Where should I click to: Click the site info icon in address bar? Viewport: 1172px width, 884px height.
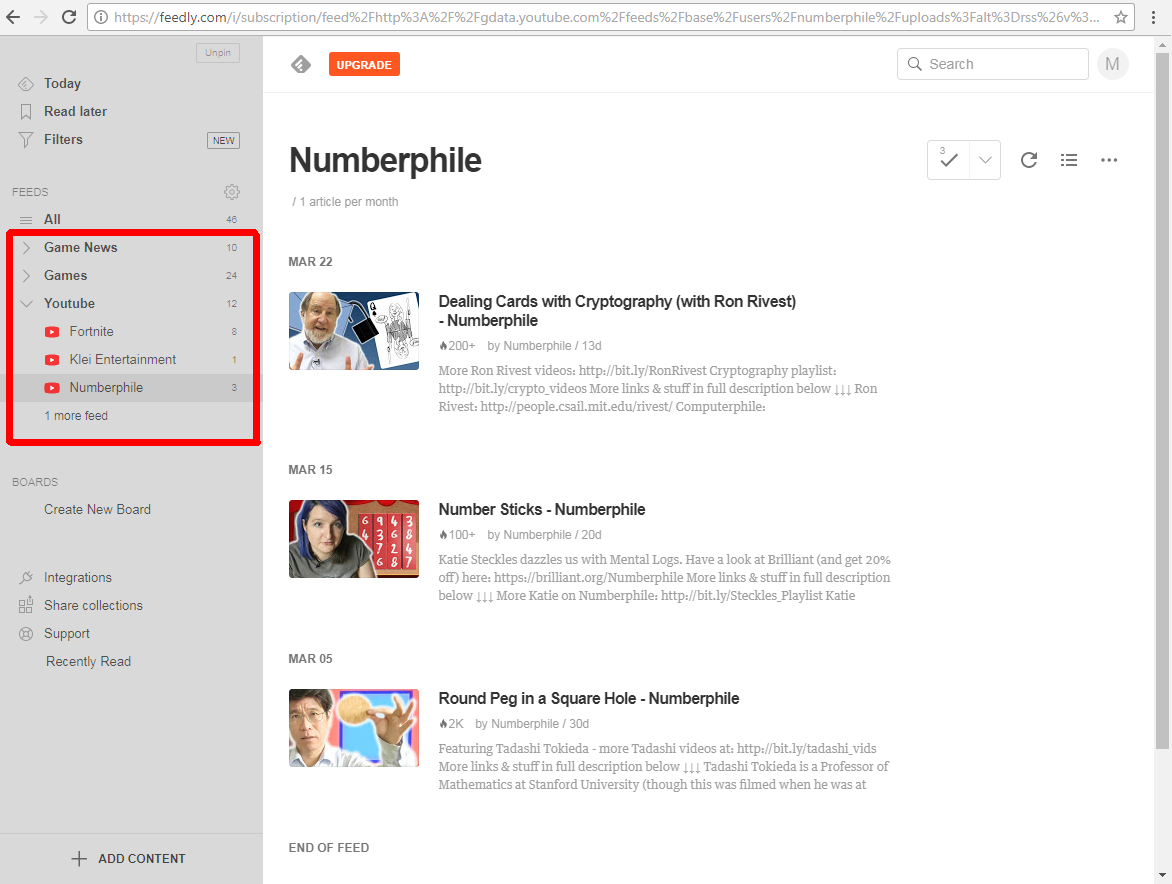(101, 16)
